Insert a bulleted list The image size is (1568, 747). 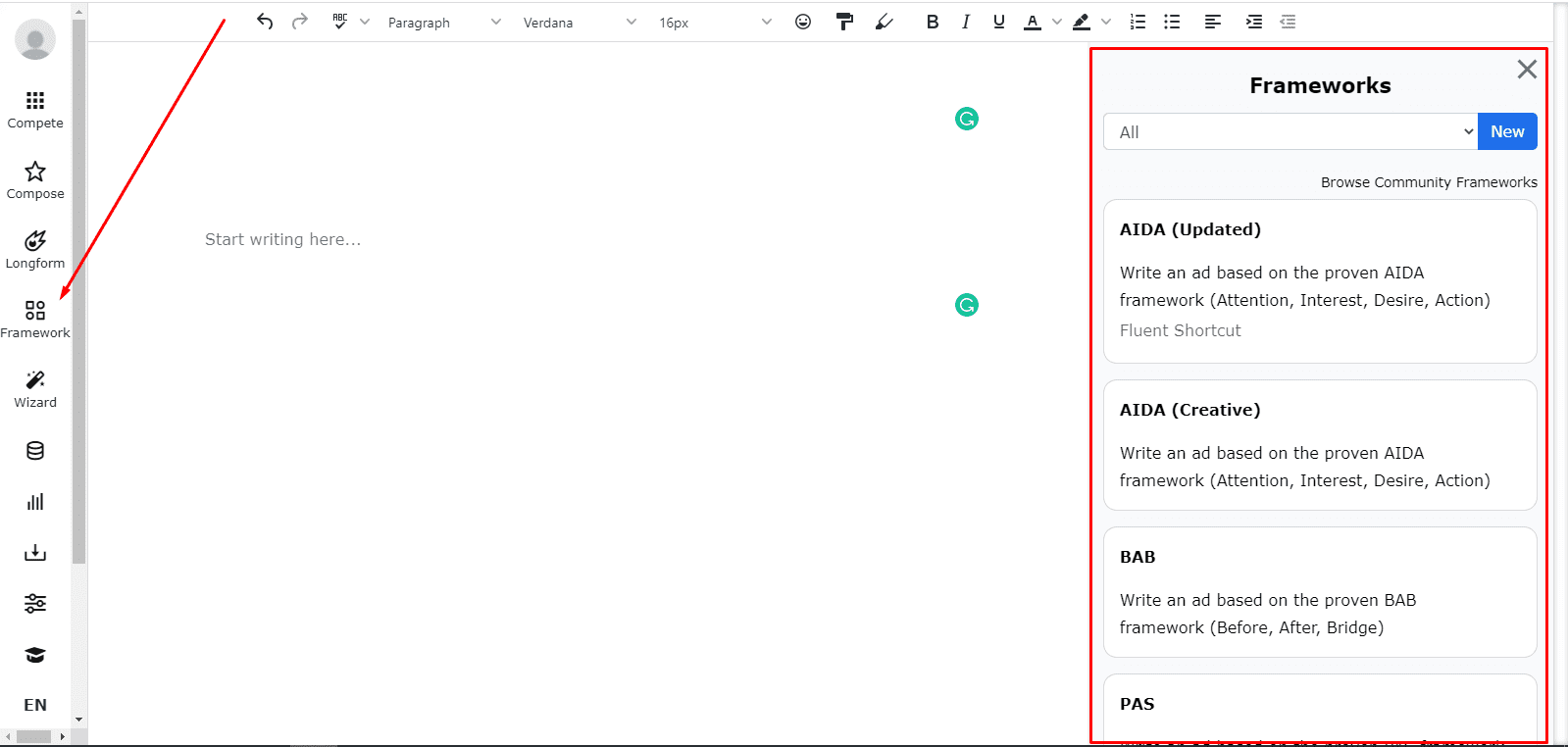click(x=1172, y=22)
